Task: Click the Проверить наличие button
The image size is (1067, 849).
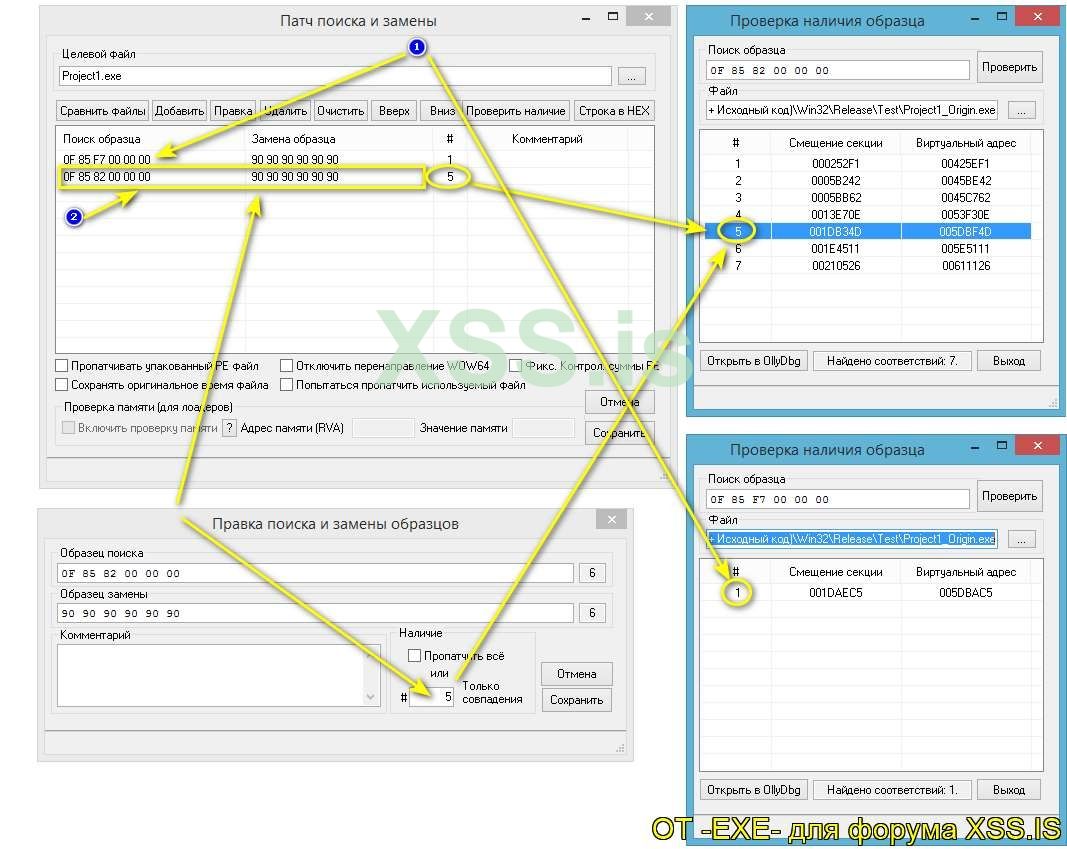Action: [516, 111]
